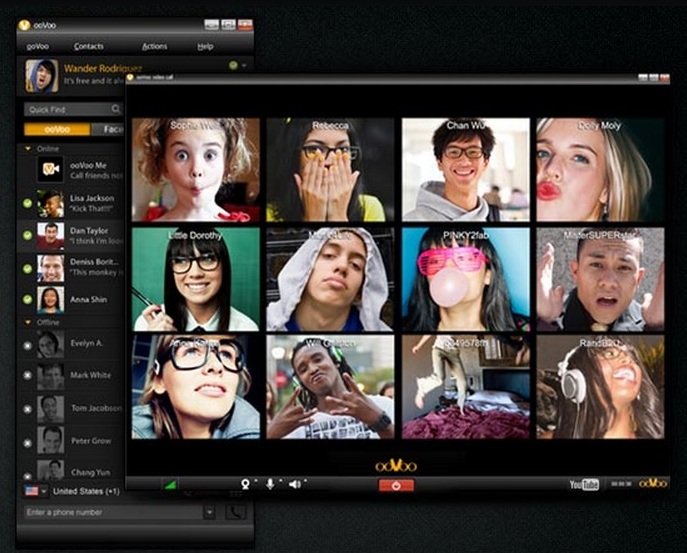
Task: Select Chan Wu's video tile
Action: (466, 170)
